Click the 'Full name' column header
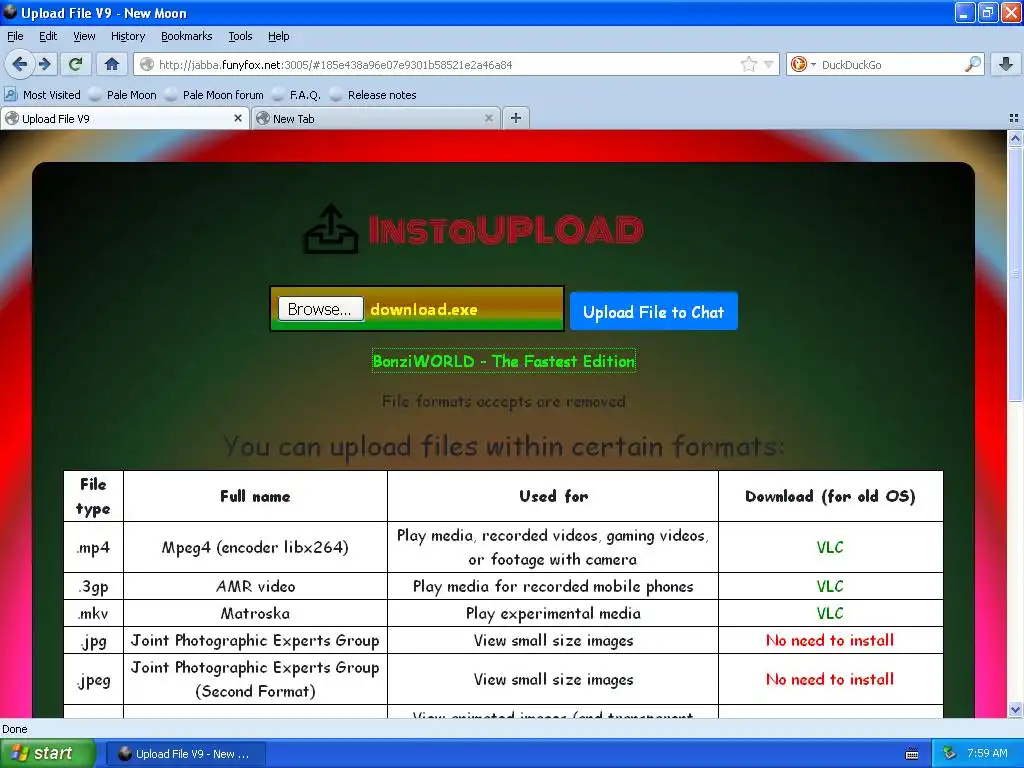1024x768 pixels. pyautogui.click(x=255, y=496)
